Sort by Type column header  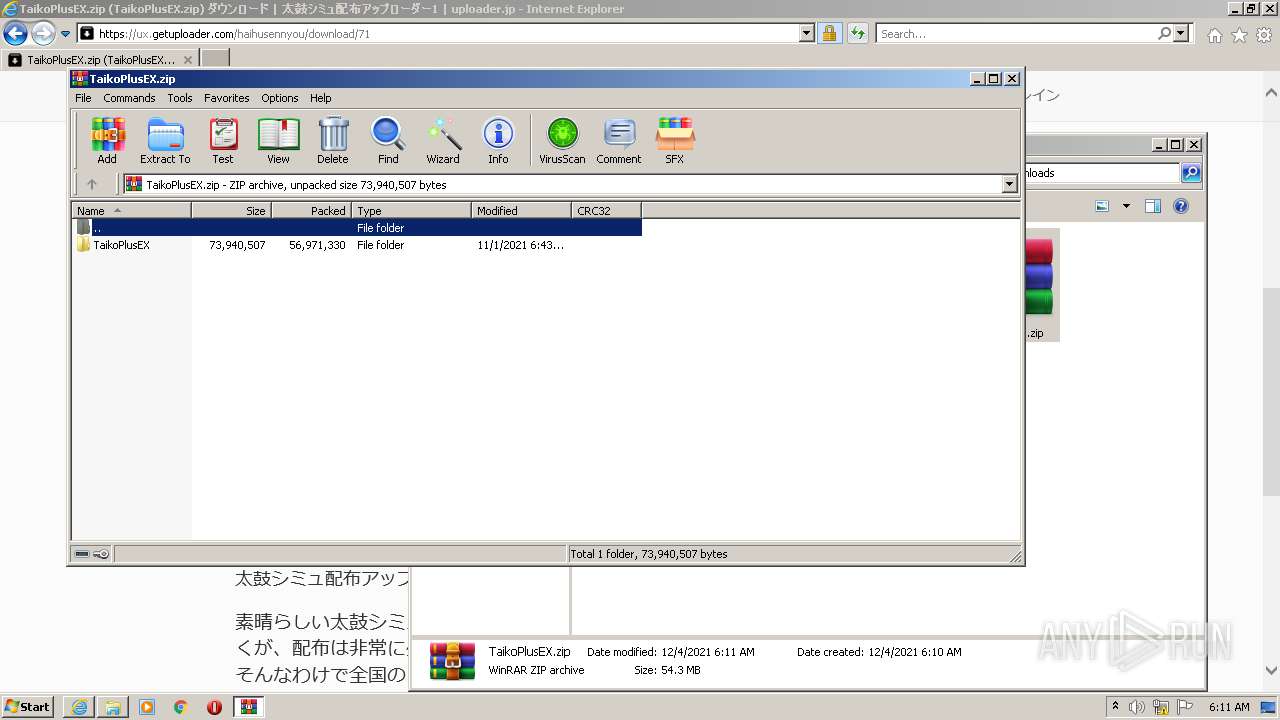click(411, 211)
